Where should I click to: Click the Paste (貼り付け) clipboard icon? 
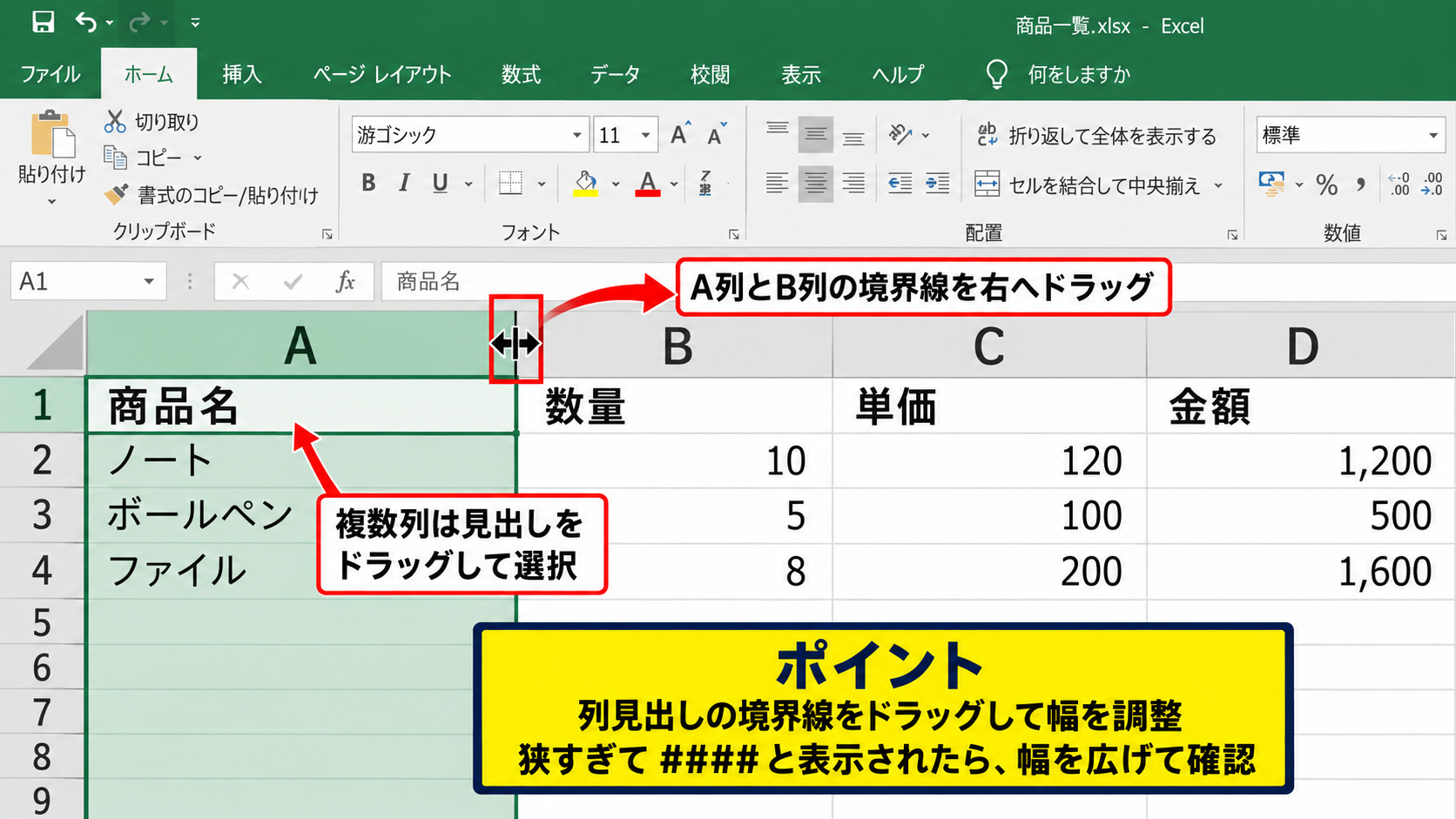(x=52, y=133)
